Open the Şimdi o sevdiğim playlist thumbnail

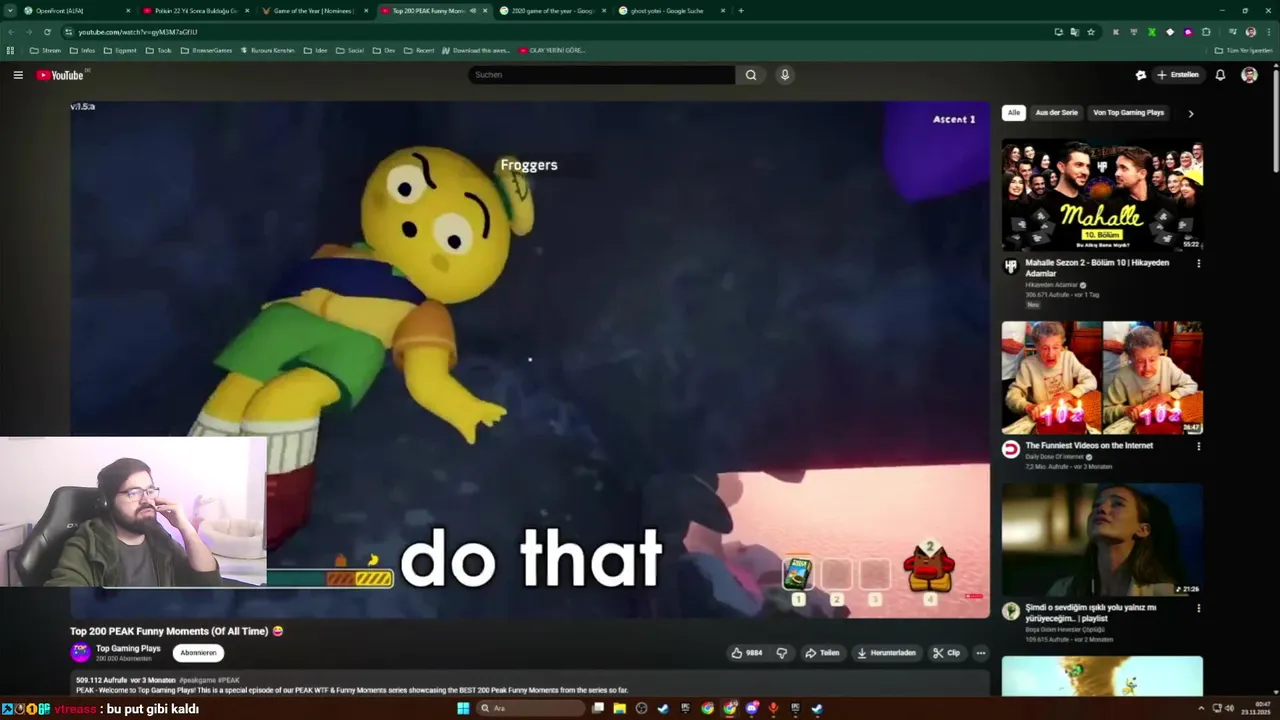coord(1102,540)
